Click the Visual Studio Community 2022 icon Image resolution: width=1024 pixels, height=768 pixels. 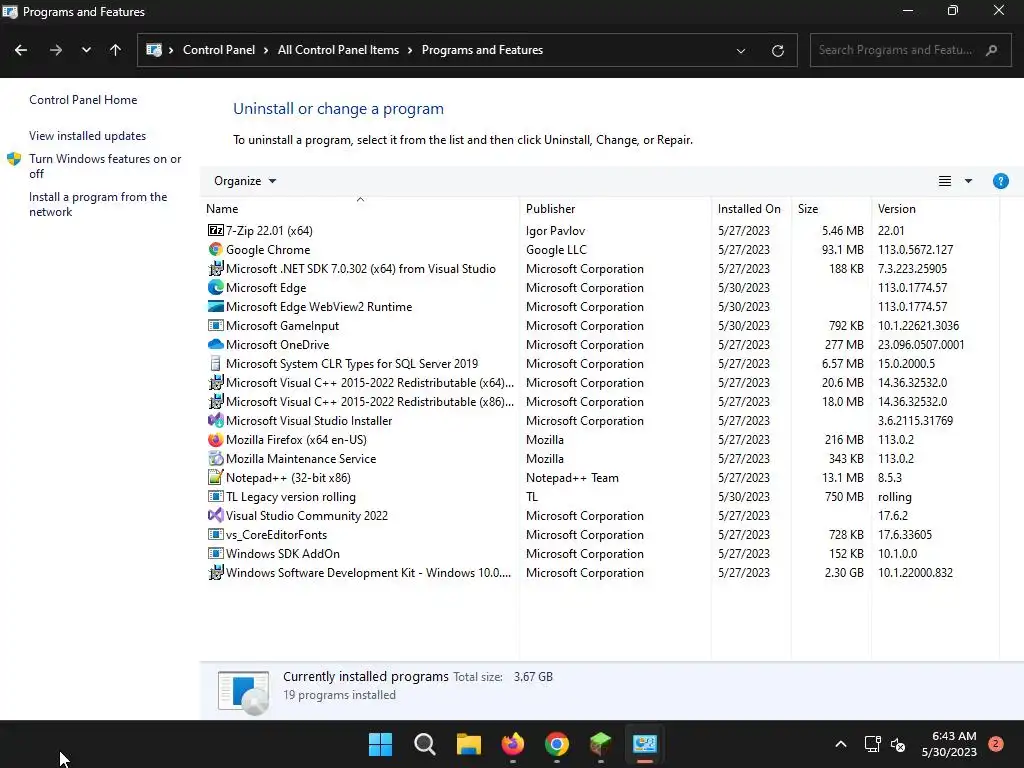click(x=216, y=515)
